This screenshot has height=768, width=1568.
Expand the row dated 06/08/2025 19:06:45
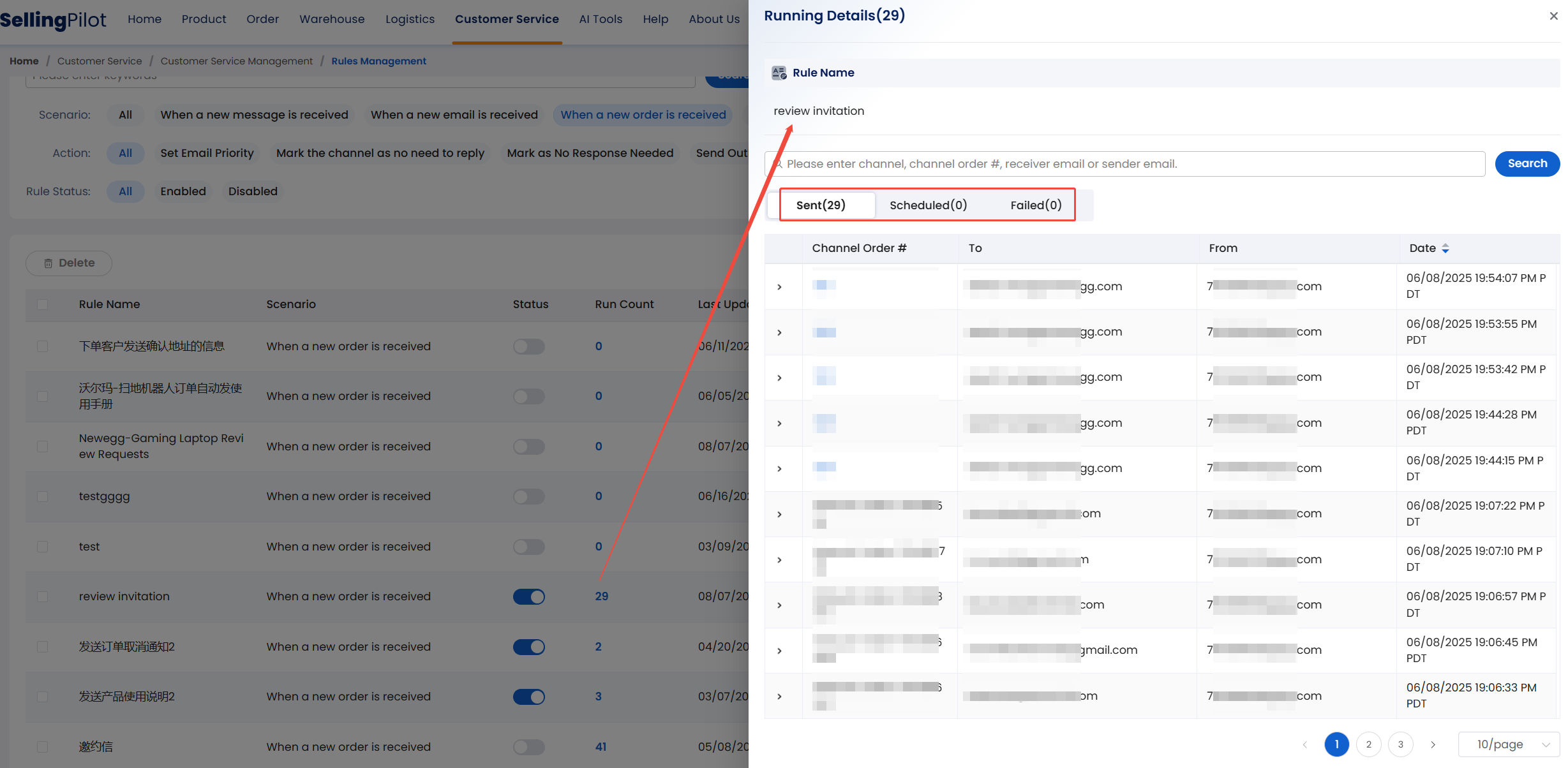(x=779, y=651)
